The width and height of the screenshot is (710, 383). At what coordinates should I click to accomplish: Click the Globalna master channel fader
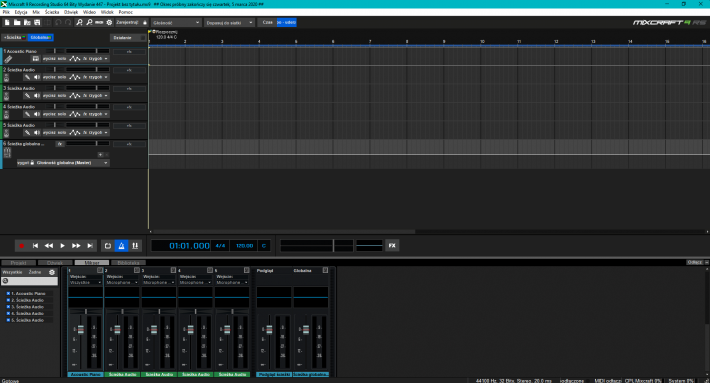[x=306, y=330]
